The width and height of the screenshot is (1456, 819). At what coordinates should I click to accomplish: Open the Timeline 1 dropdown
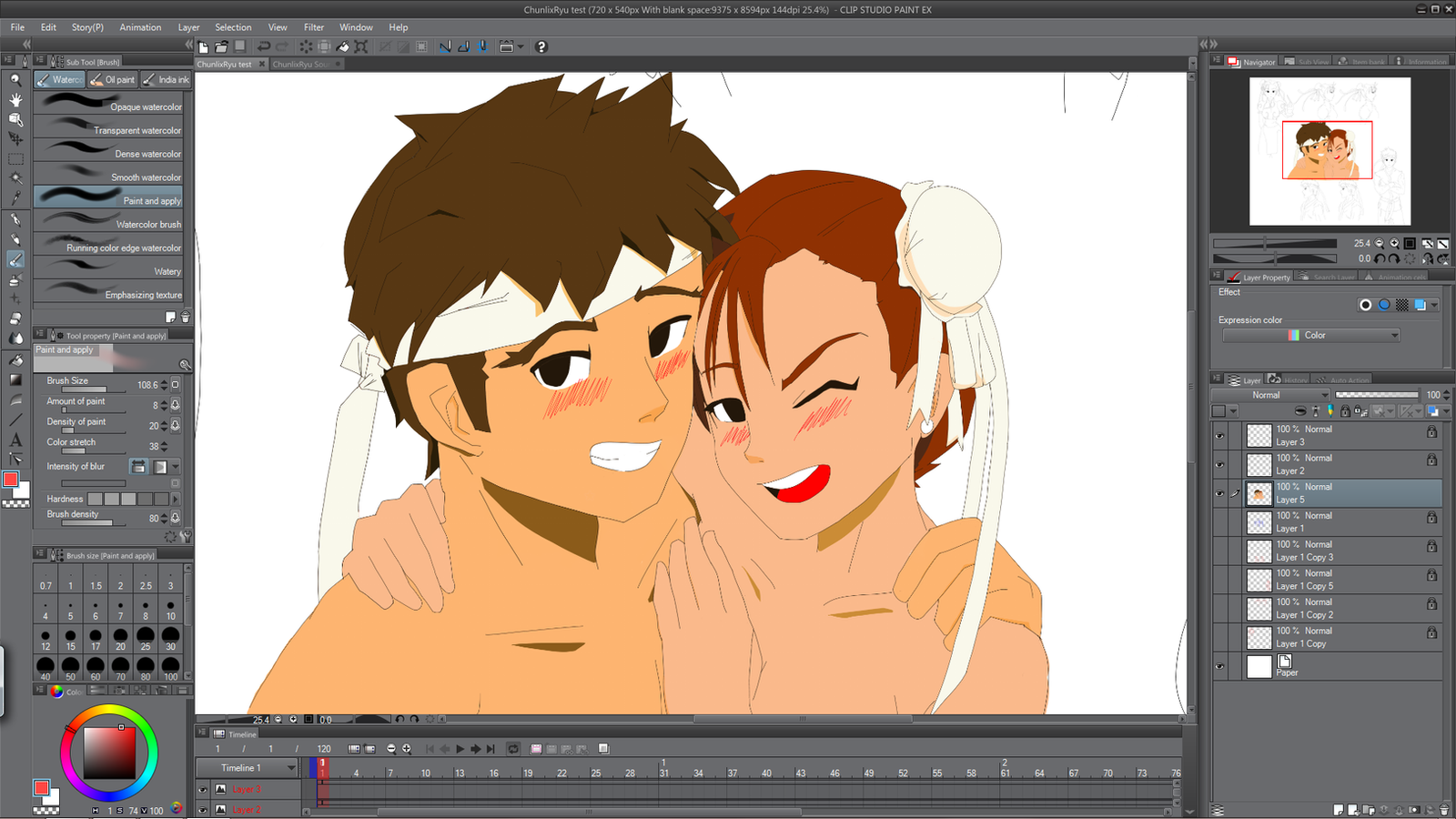[247, 768]
